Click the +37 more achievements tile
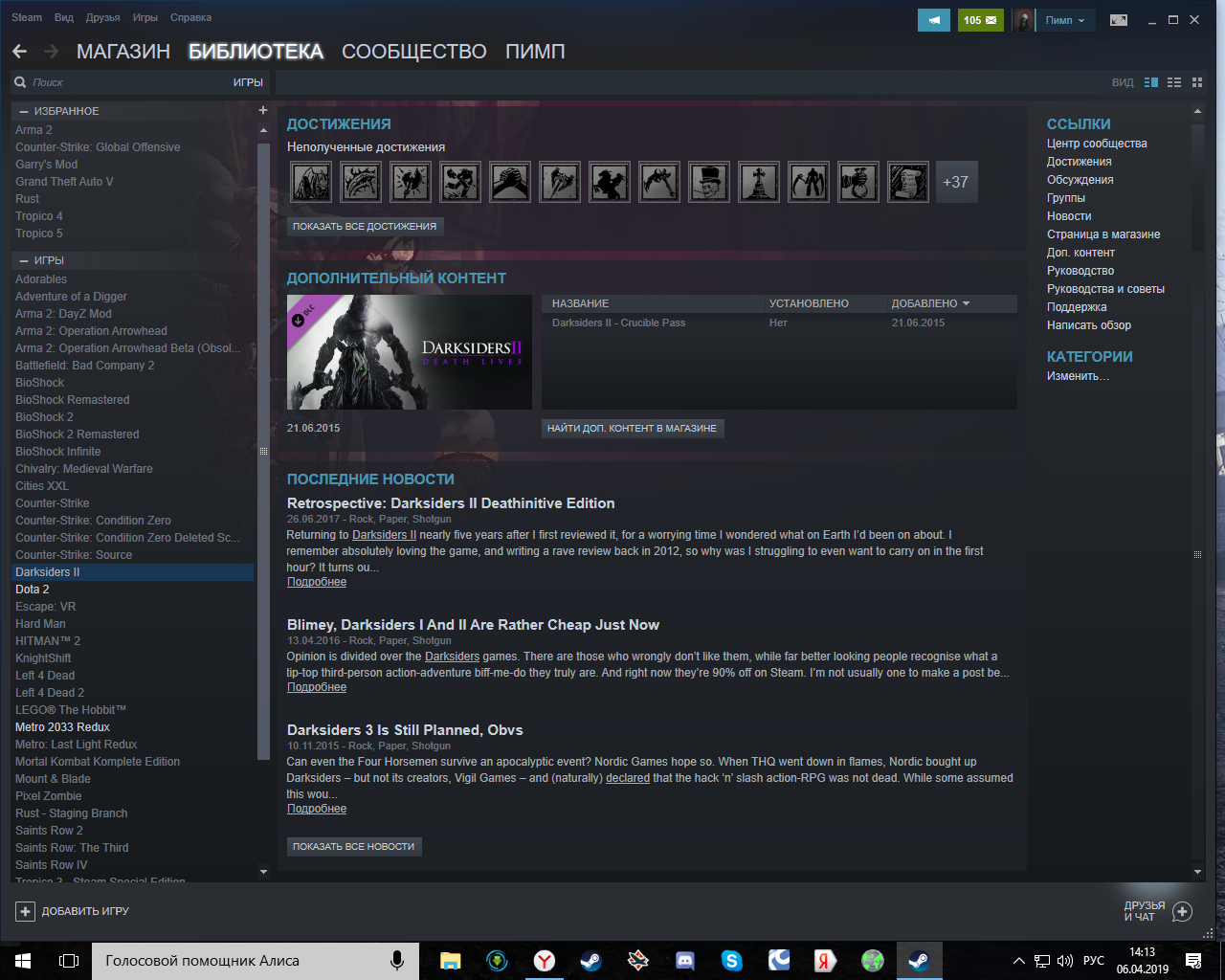The image size is (1225, 980). click(x=956, y=182)
